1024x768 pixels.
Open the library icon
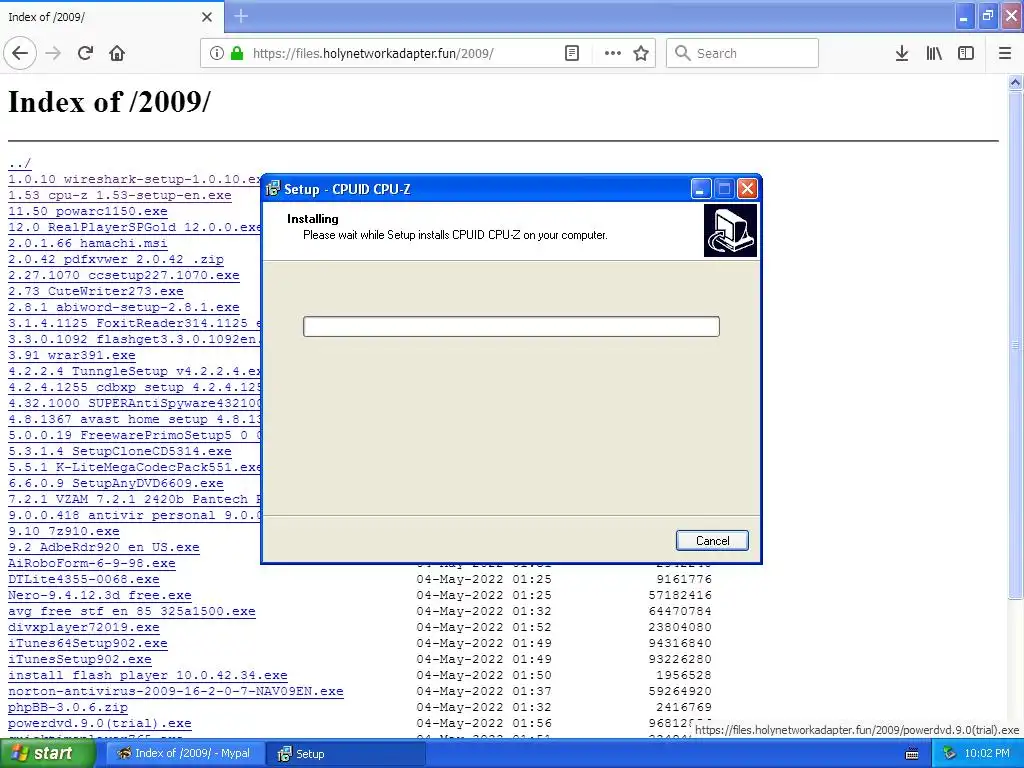[934, 53]
